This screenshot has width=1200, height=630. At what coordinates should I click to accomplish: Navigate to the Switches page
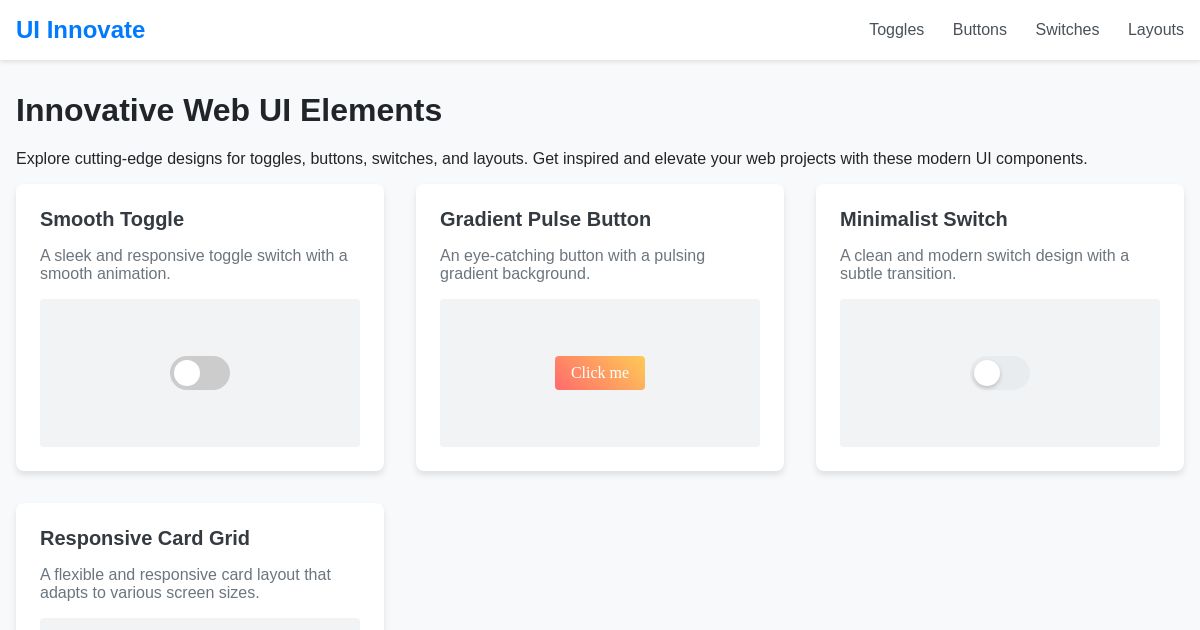click(1067, 30)
